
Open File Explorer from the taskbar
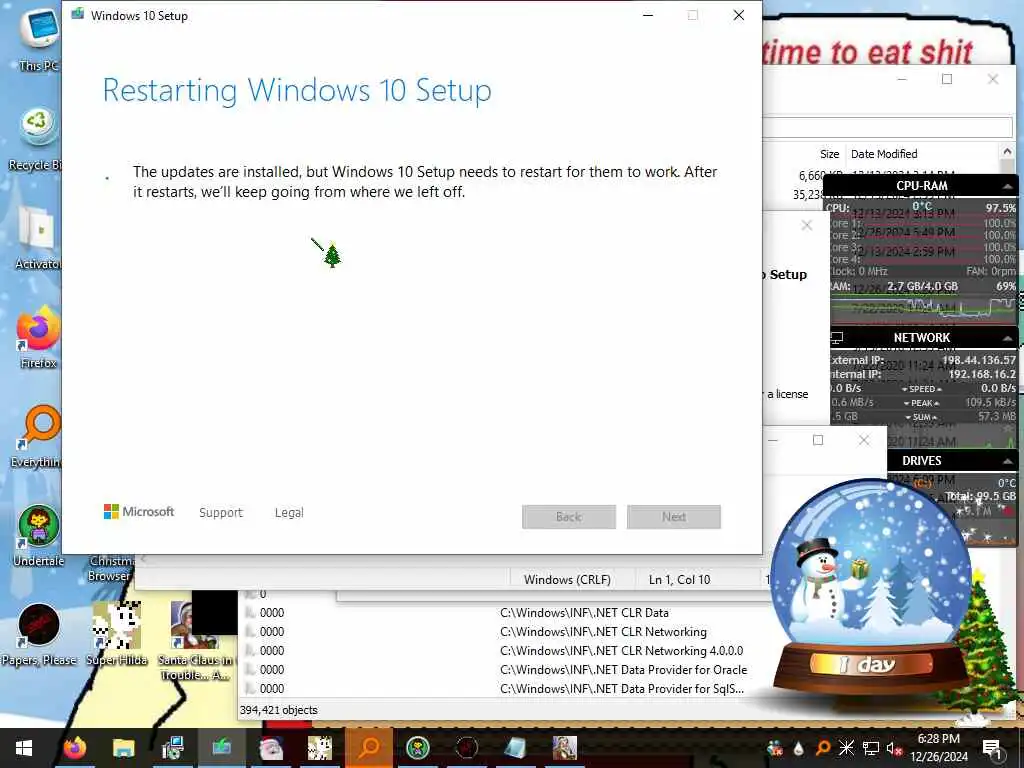[123, 748]
